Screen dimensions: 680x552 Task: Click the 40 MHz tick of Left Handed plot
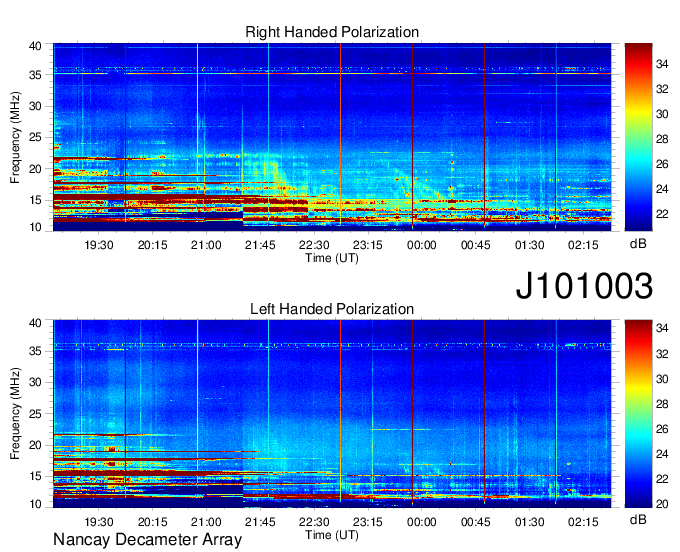(35, 323)
